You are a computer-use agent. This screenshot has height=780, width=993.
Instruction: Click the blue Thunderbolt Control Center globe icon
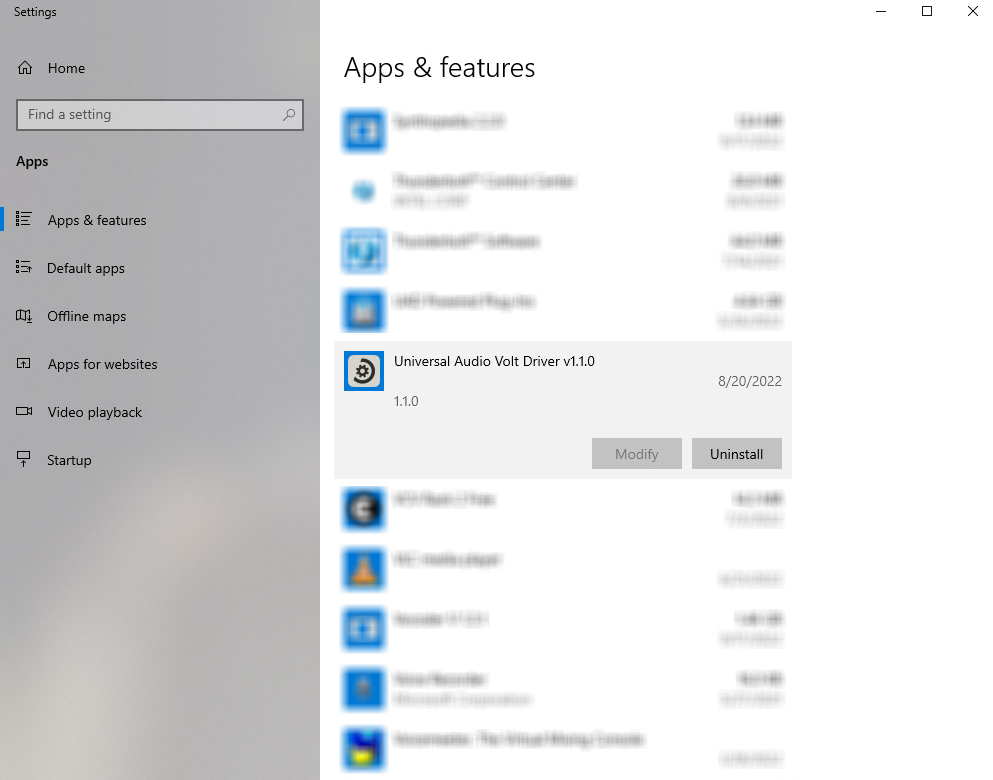(x=363, y=191)
